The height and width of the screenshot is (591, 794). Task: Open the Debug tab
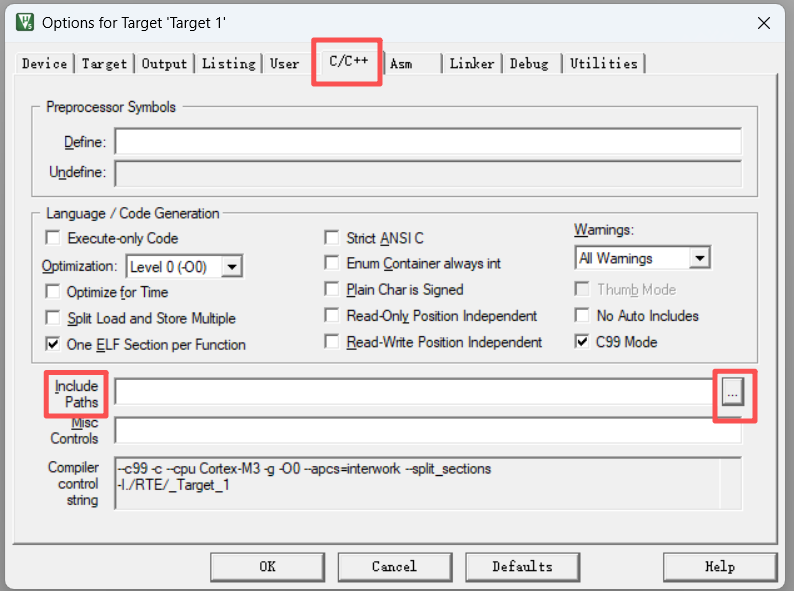pos(529,64)
